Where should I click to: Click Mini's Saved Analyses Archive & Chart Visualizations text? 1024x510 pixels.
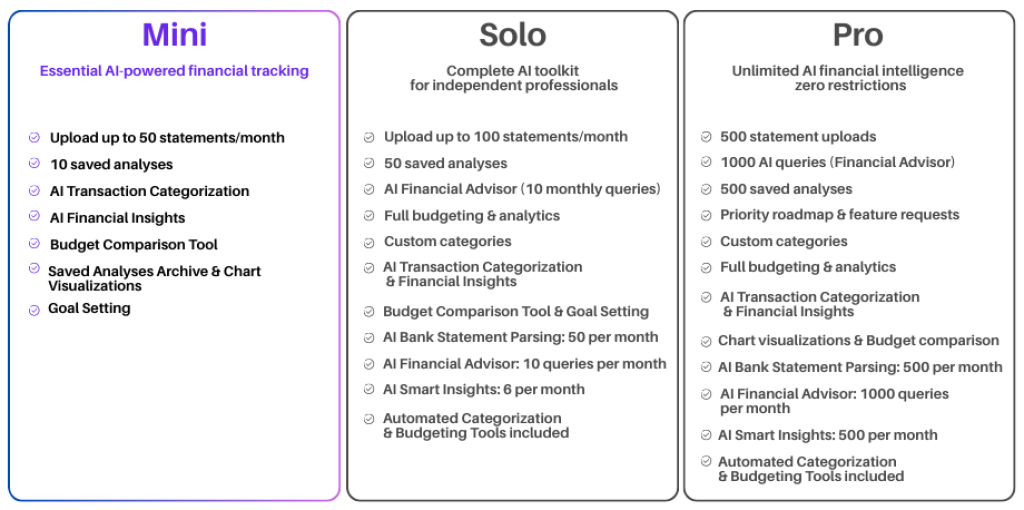(x=154, y=278)
